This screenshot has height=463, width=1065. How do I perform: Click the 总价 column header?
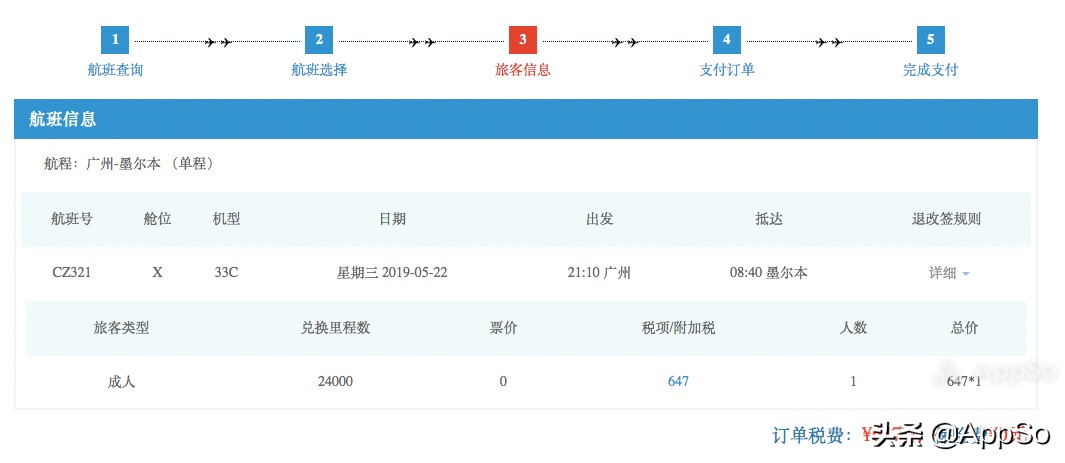point(964,328)
